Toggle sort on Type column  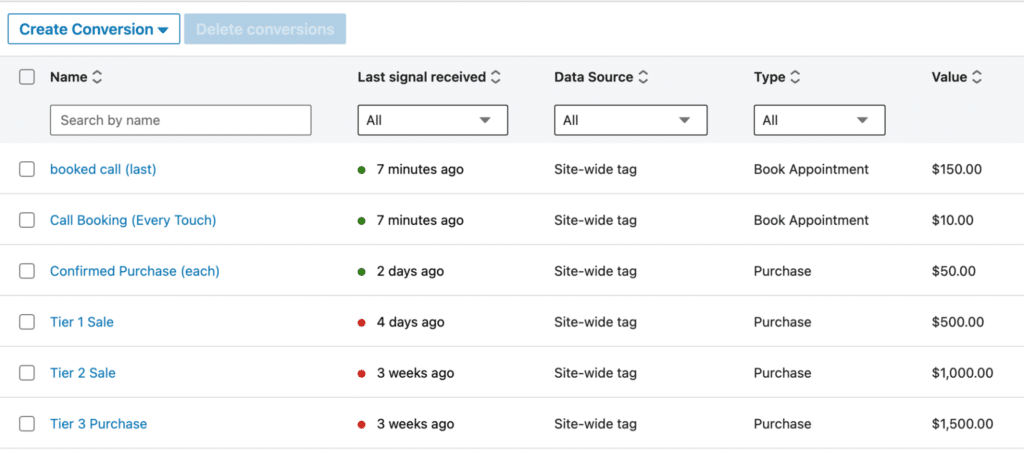click(x=796, y=77)
